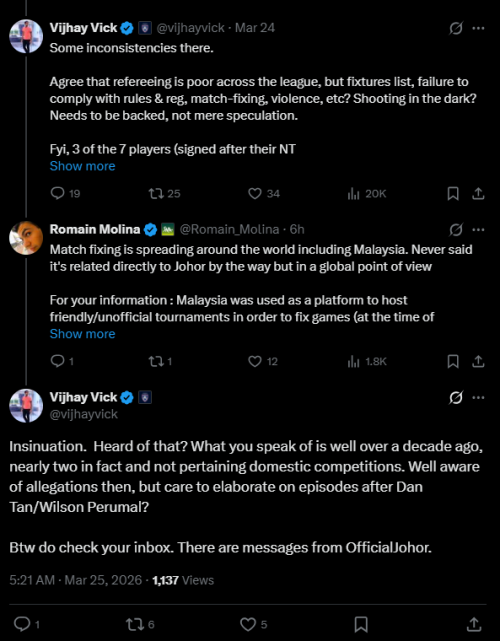The image size is (500, 641).
Task: Open Romain Molina's profile picture
Action: tap(26, 238)
